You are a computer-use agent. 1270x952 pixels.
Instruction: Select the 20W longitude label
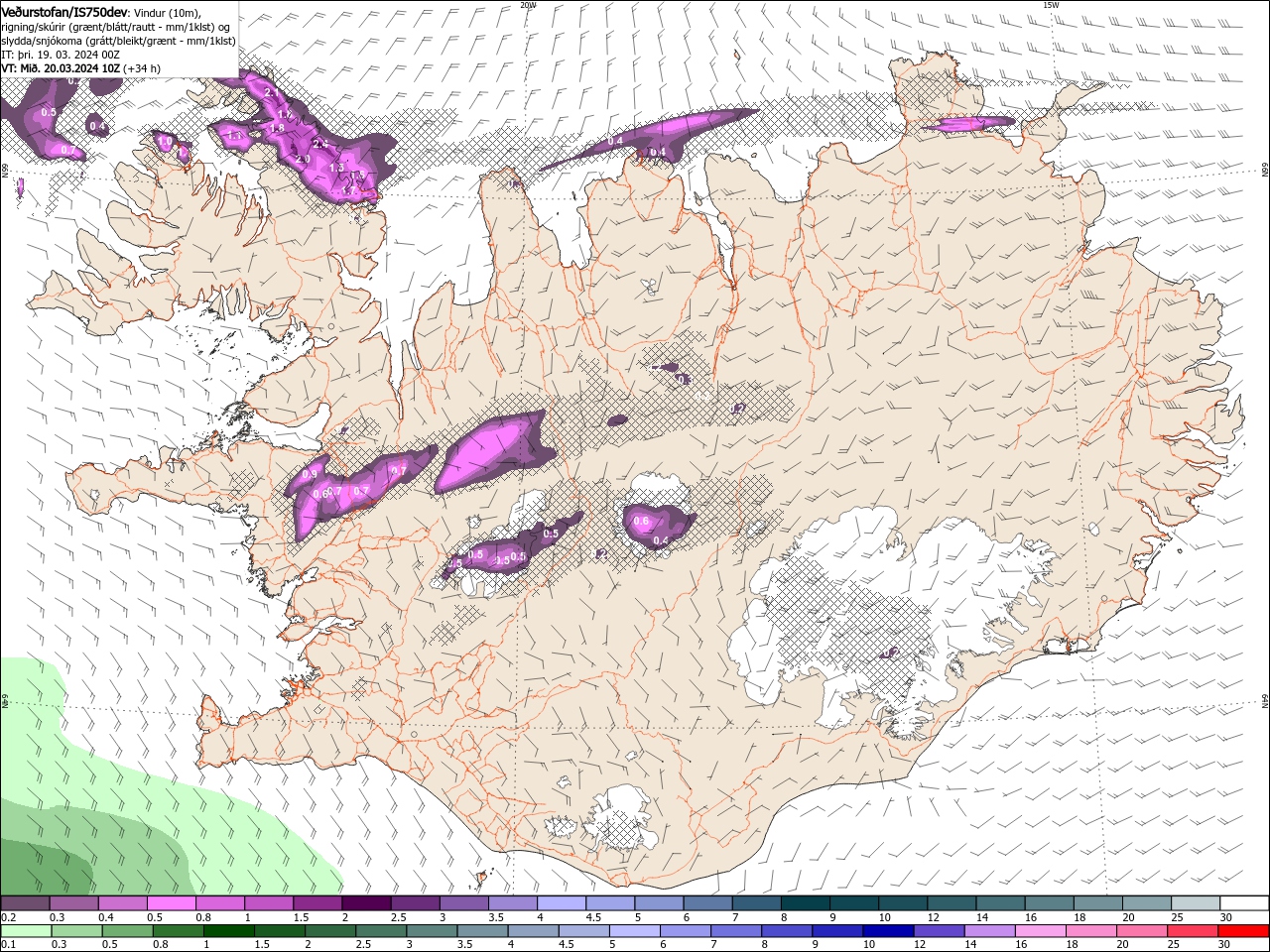528,5
